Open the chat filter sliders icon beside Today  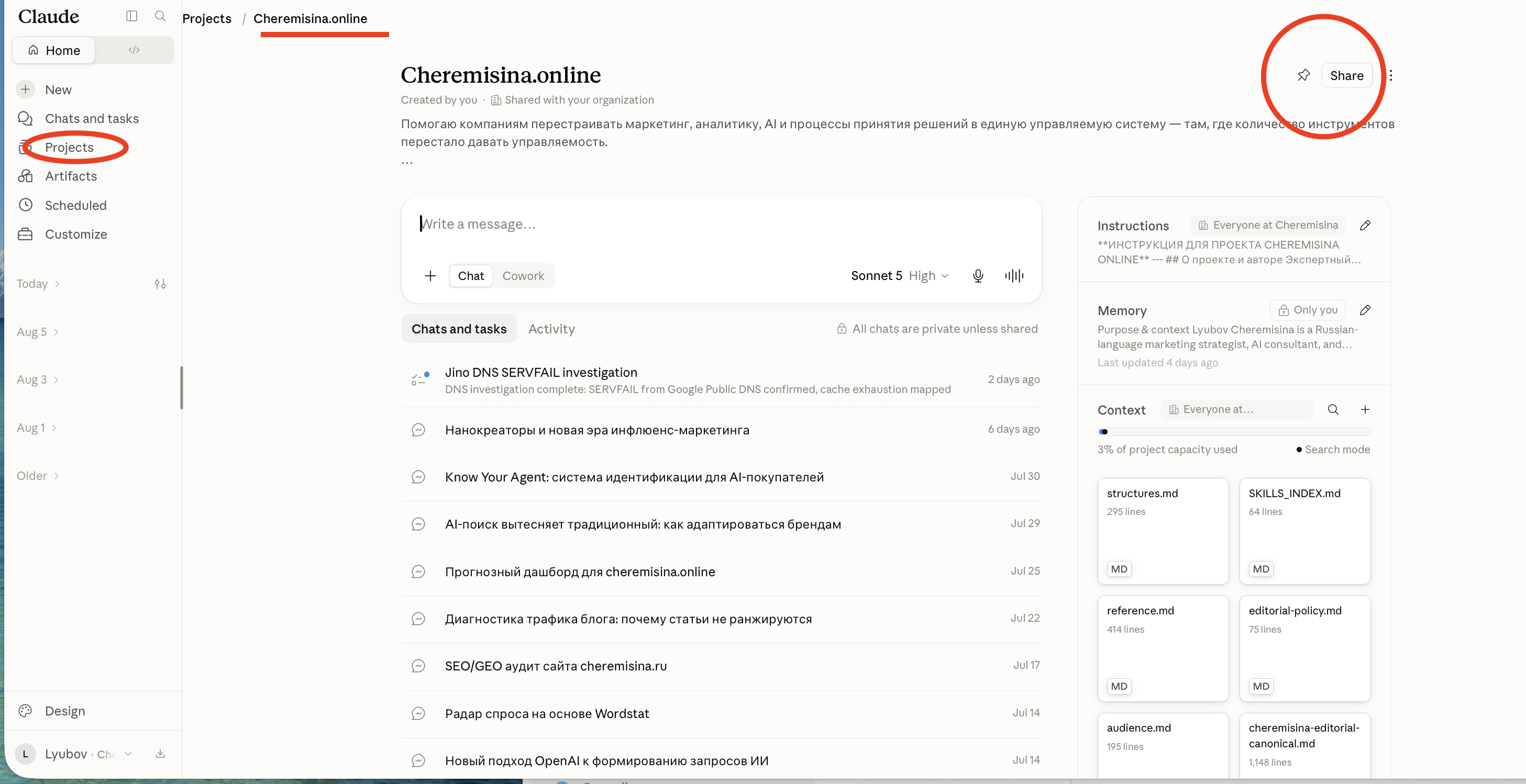click(160, 284)
